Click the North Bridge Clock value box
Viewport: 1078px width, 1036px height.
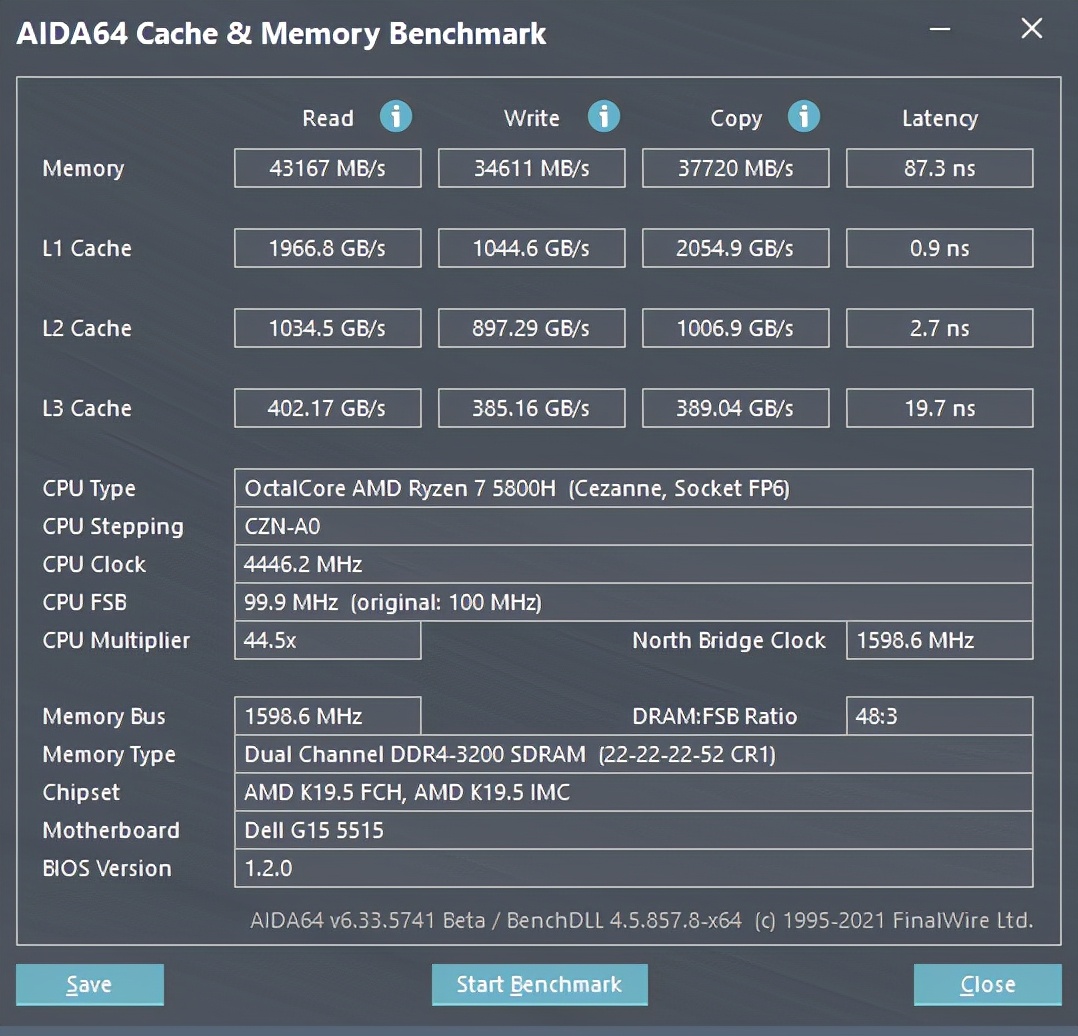pos(939,640)
